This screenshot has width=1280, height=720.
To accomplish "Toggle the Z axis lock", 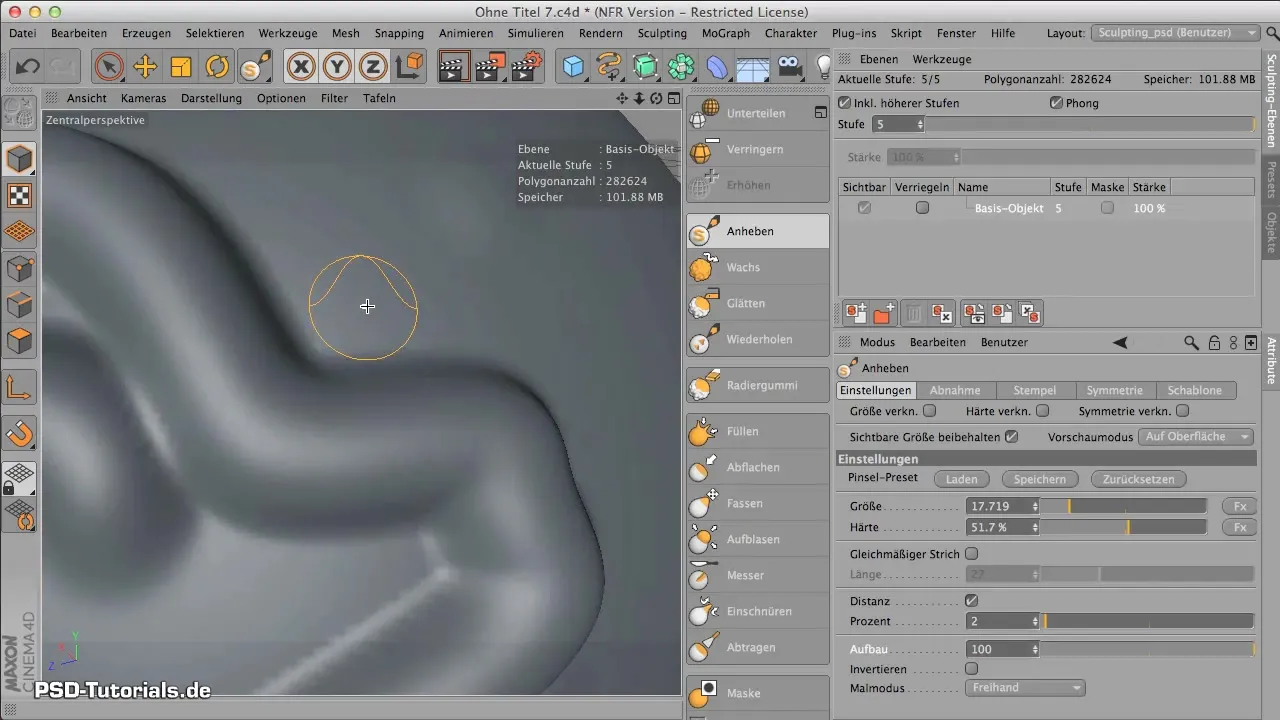I will (373, 67).
